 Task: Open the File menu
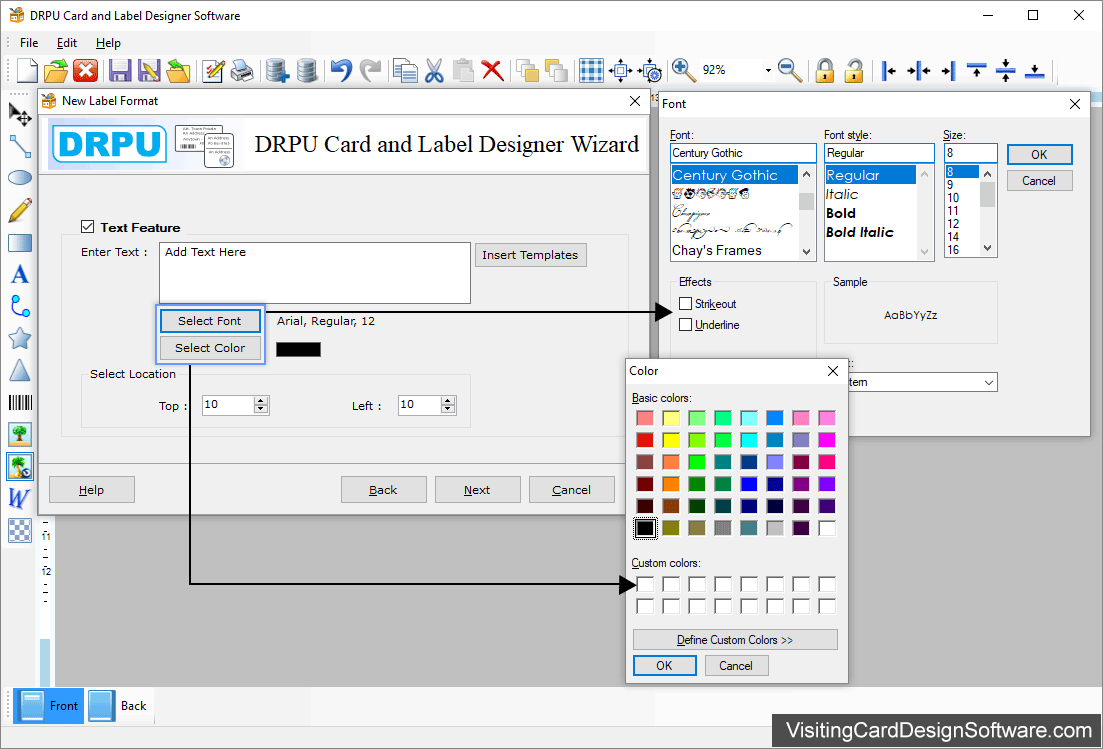[29, 43]
